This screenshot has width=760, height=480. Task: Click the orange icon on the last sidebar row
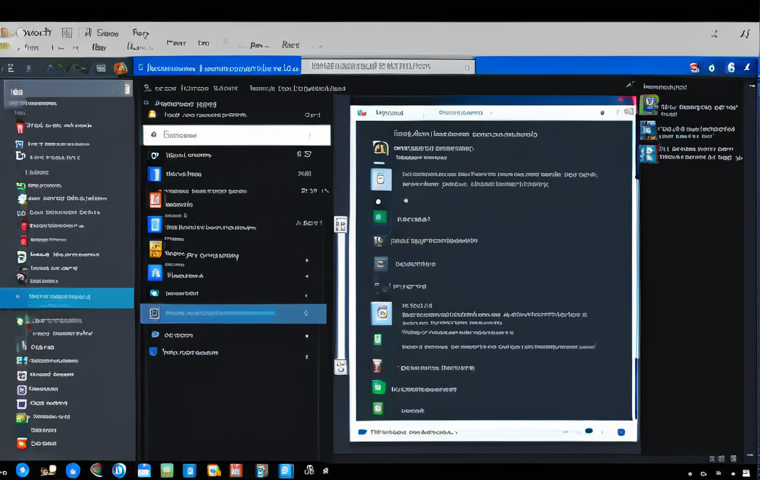[22, 443]
